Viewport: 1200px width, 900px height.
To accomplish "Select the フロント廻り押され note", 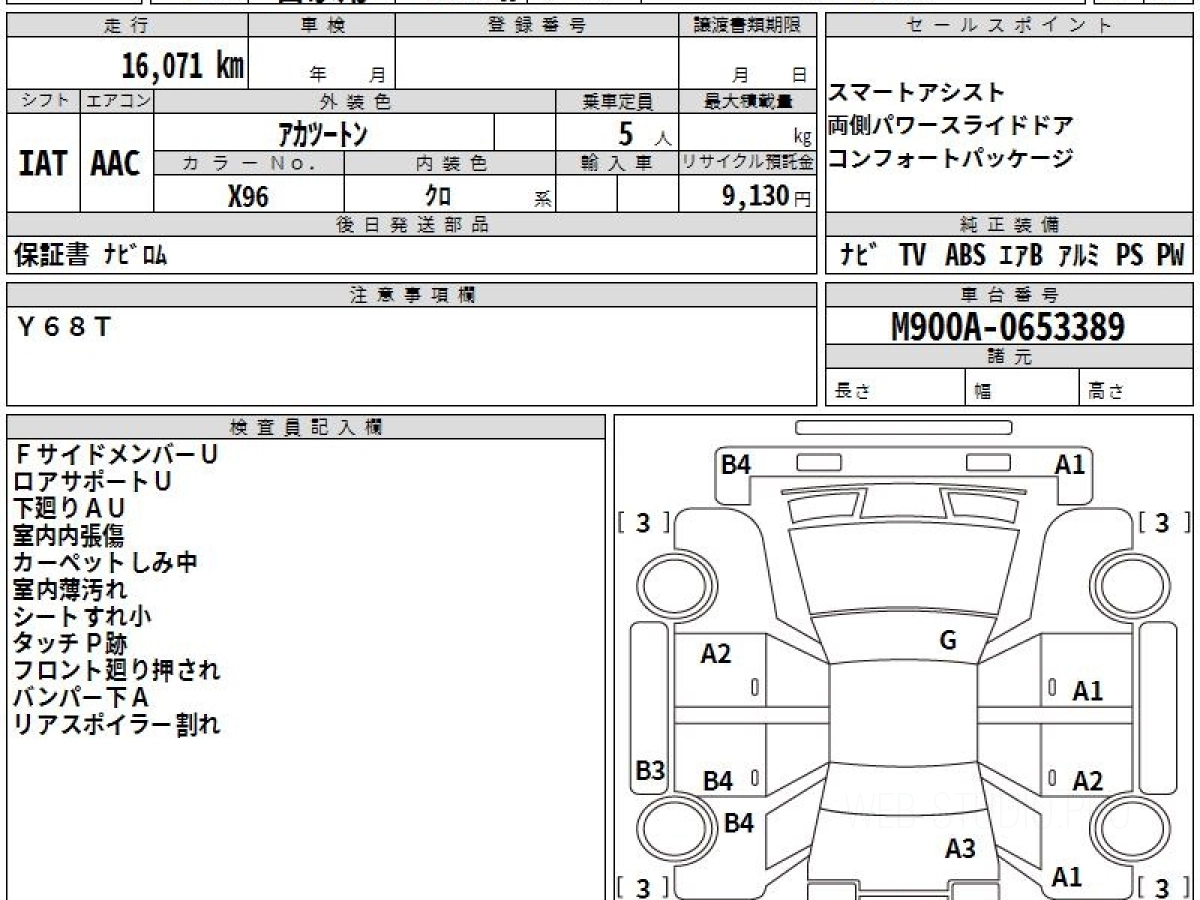I will [116, 670].
